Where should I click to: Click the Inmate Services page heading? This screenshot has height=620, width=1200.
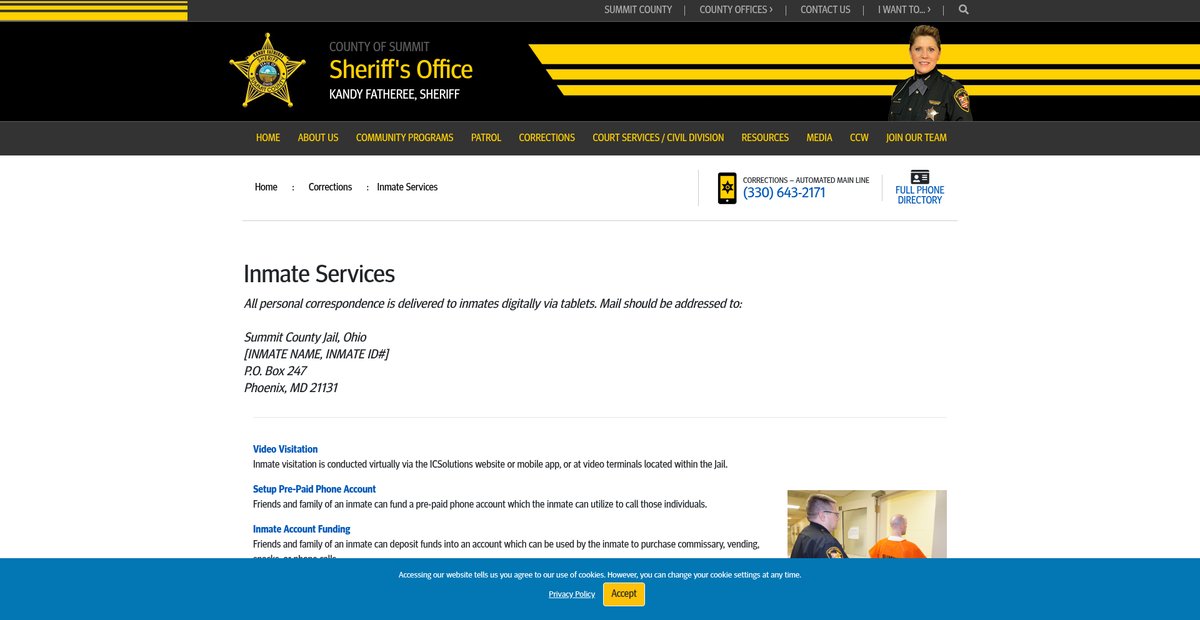tap(319, 273)
